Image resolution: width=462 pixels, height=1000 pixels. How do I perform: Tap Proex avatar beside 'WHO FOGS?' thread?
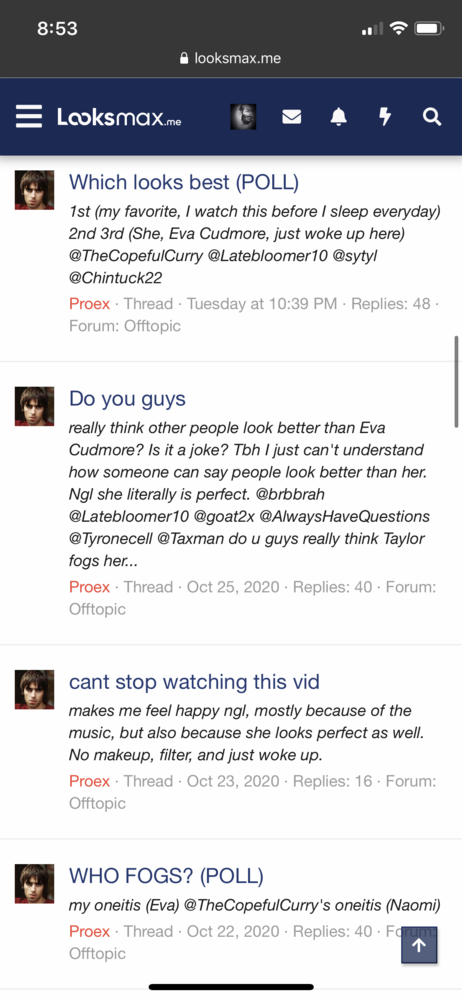(x=34, y=883)
